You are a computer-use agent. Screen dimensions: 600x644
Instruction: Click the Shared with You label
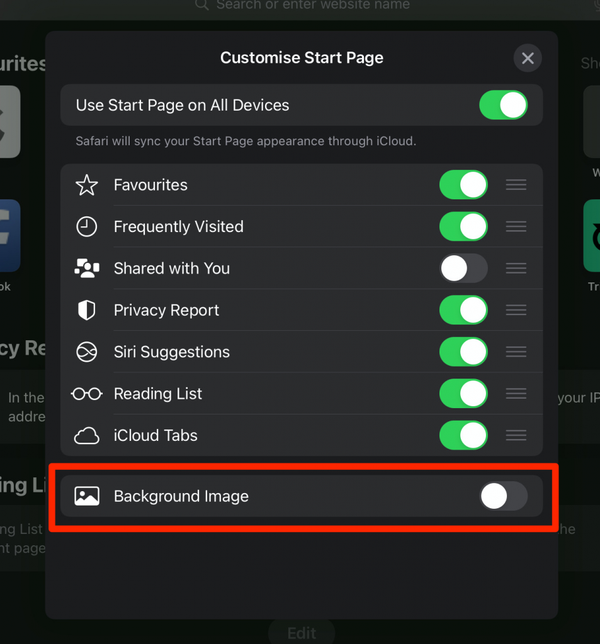pyautogui.click(x=172, y=268)
